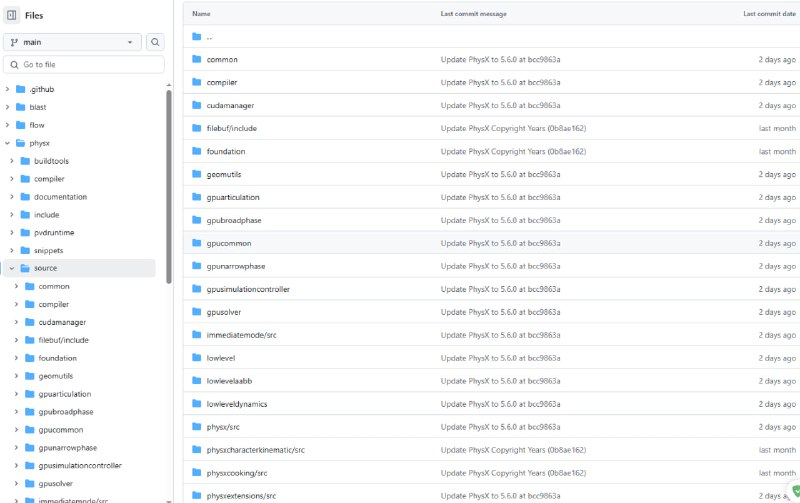Screen dimensions: 800x503
Task: Click the search magnifier button beside branch selector
Action: coord(155,42)
